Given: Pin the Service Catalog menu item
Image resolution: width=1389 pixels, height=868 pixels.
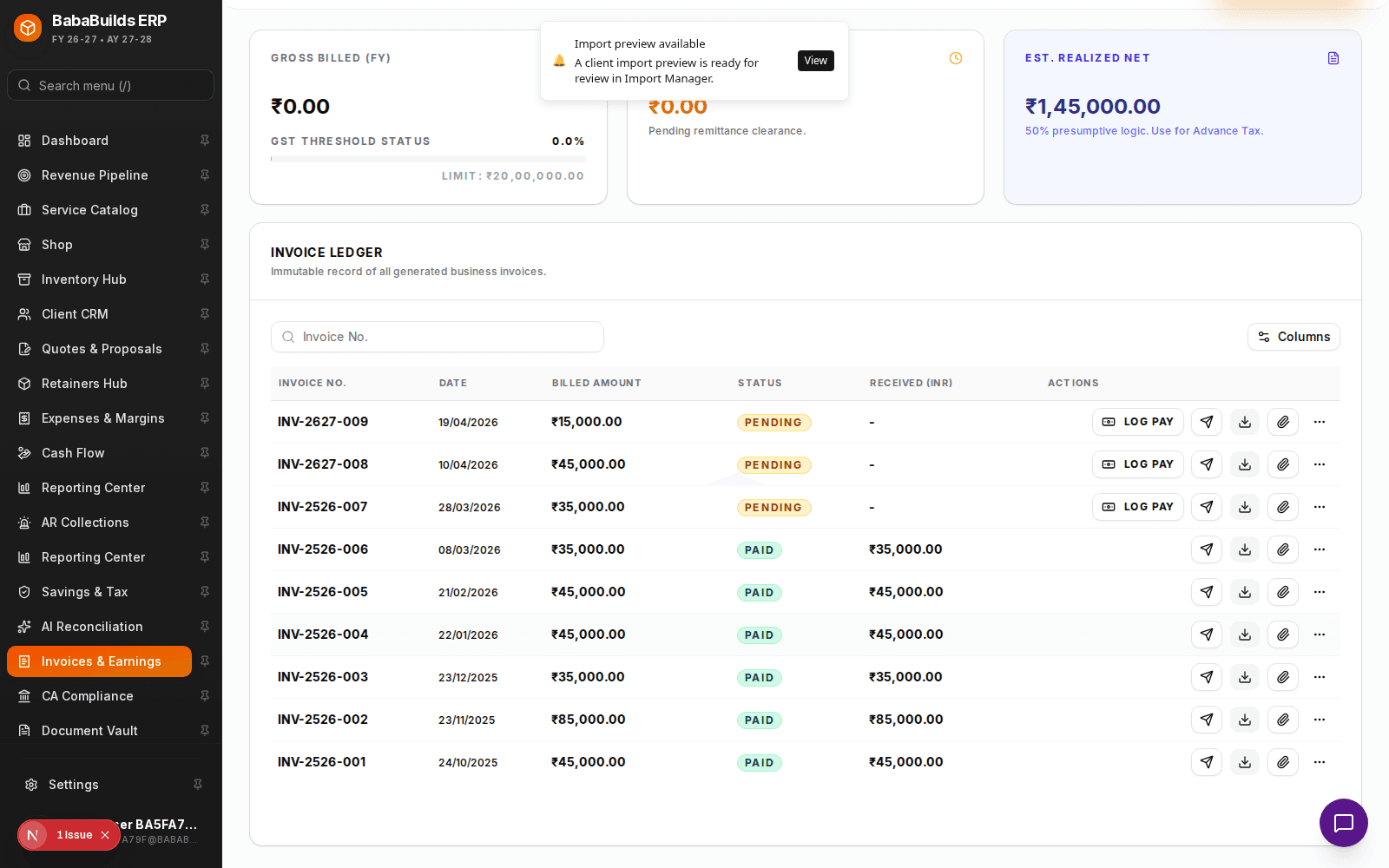Looking at the screenshot, I should pyautogui.click(x=205, y=210).
